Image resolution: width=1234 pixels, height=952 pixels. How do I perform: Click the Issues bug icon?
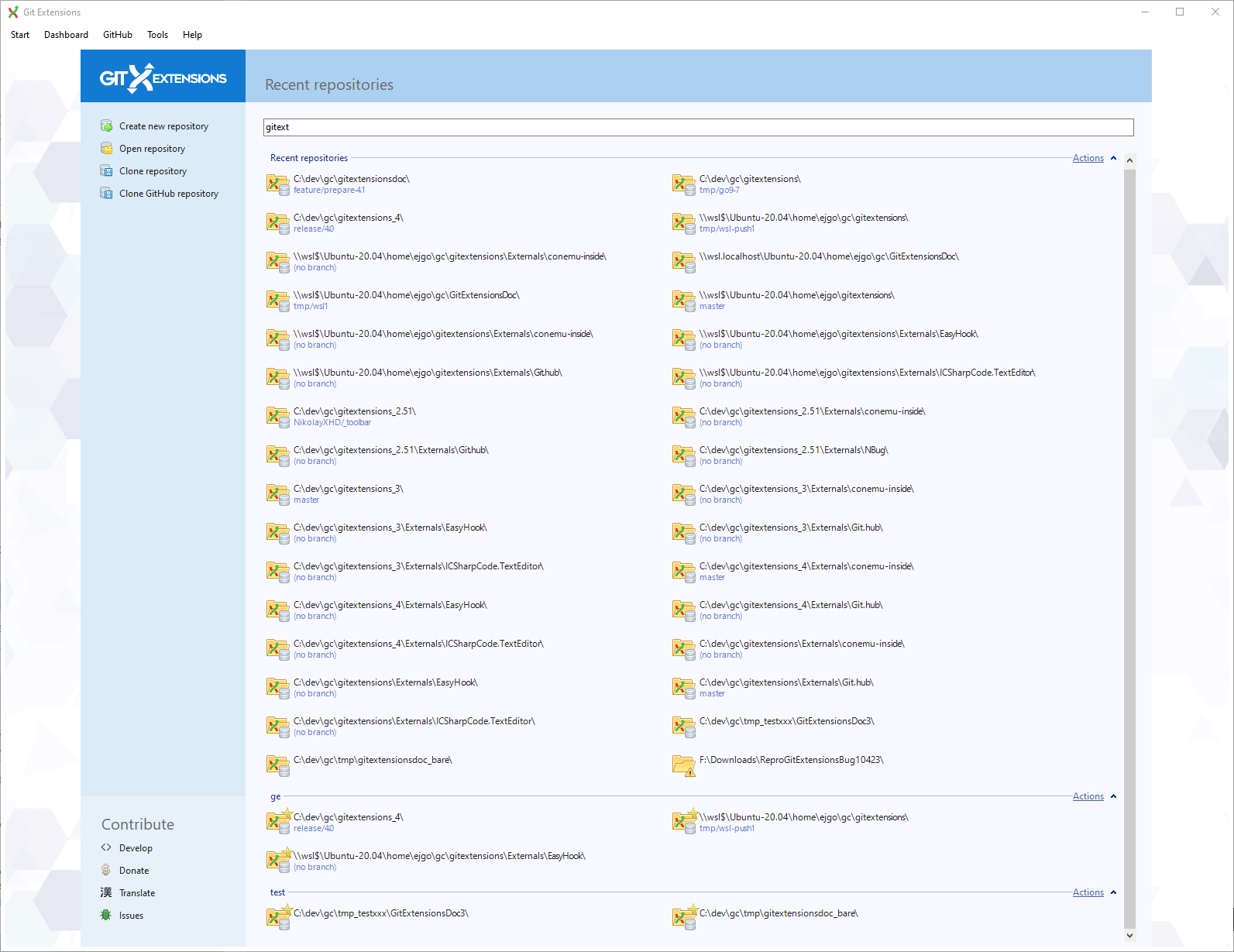106,915
